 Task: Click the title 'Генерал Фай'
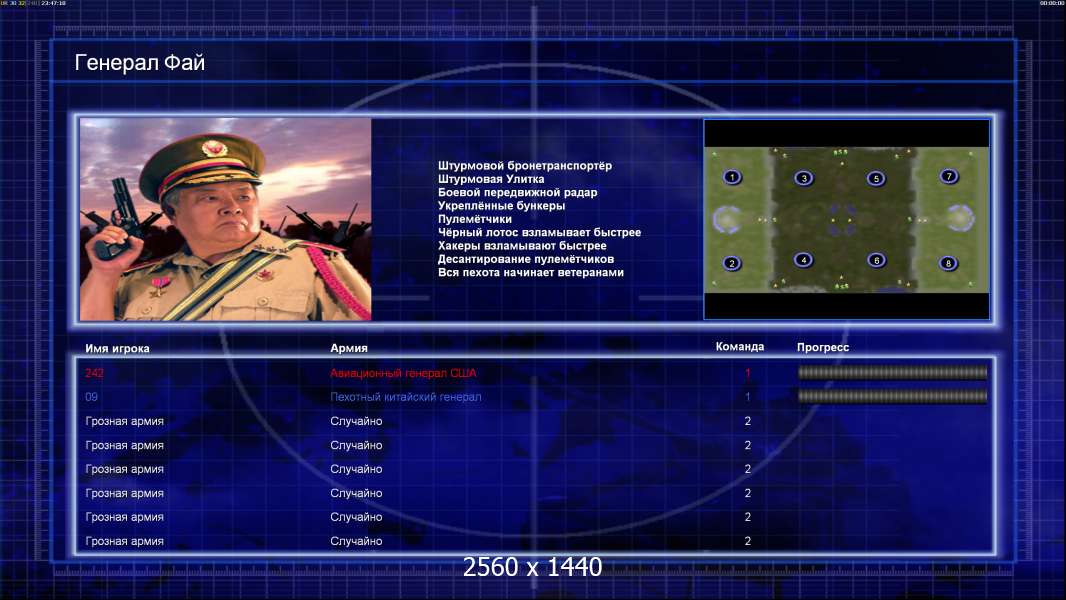click(139, 63)
